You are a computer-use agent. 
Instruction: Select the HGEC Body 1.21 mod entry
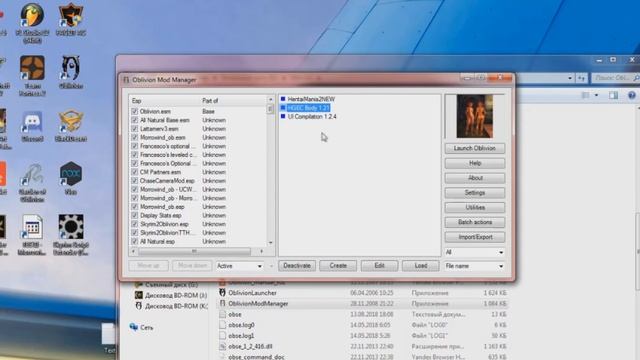[308, 108]
